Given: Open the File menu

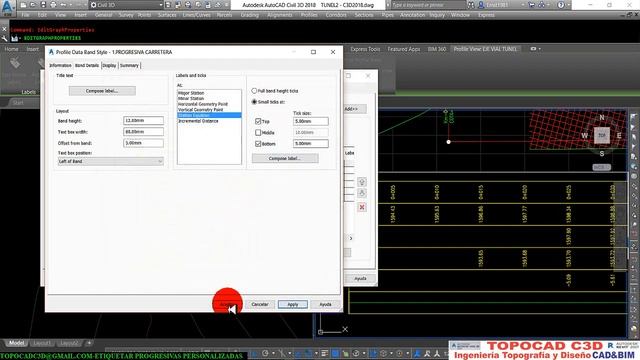Looking at the screenshot, I should coord(25,15).
